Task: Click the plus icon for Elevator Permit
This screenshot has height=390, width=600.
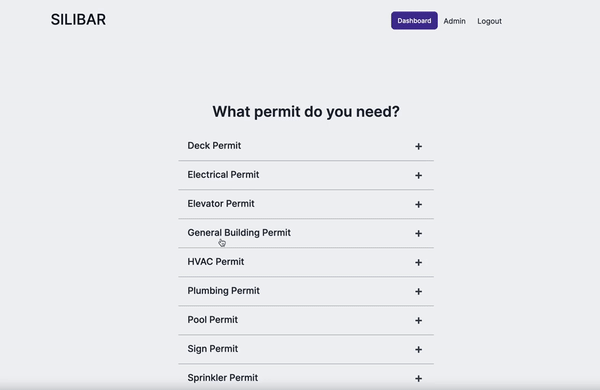Action: tap(418, 204)
